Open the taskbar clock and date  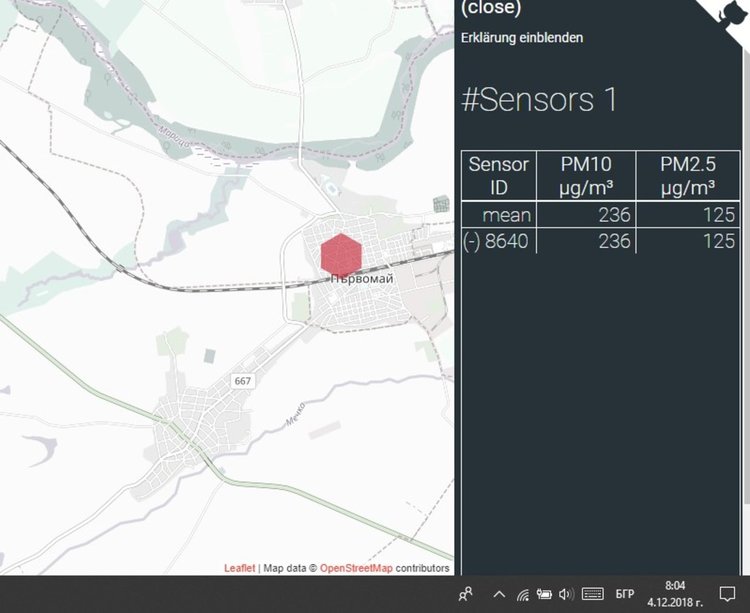tap(675, 594)
